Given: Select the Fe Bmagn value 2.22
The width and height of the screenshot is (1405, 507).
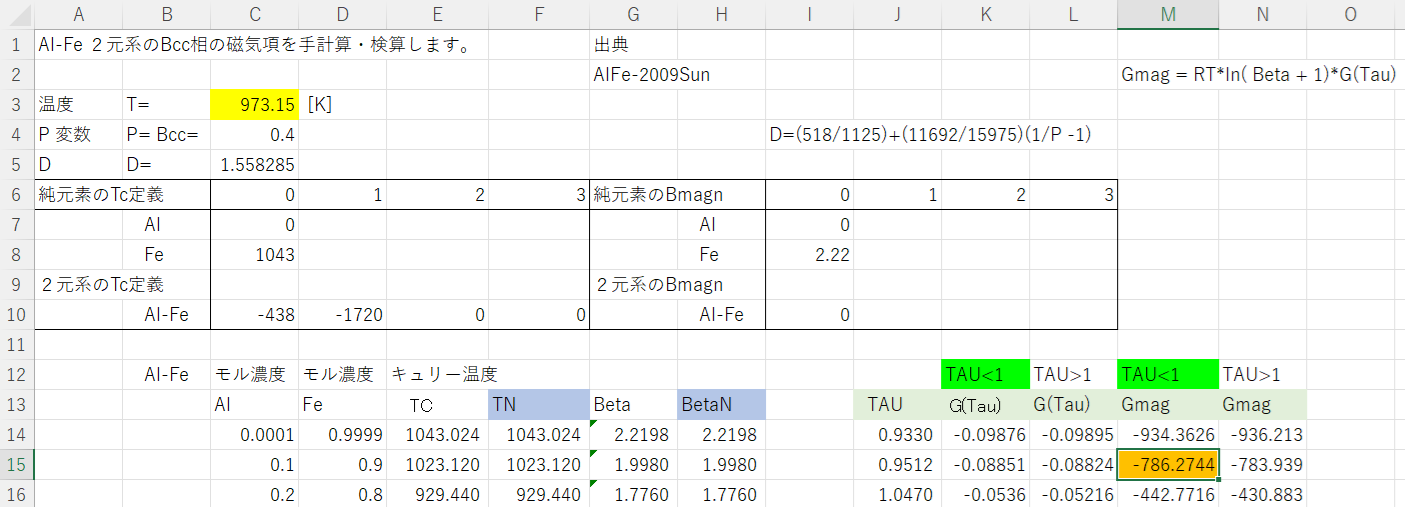Looking at the screenshot, I should pyautogui.click(x=809, y=255).
